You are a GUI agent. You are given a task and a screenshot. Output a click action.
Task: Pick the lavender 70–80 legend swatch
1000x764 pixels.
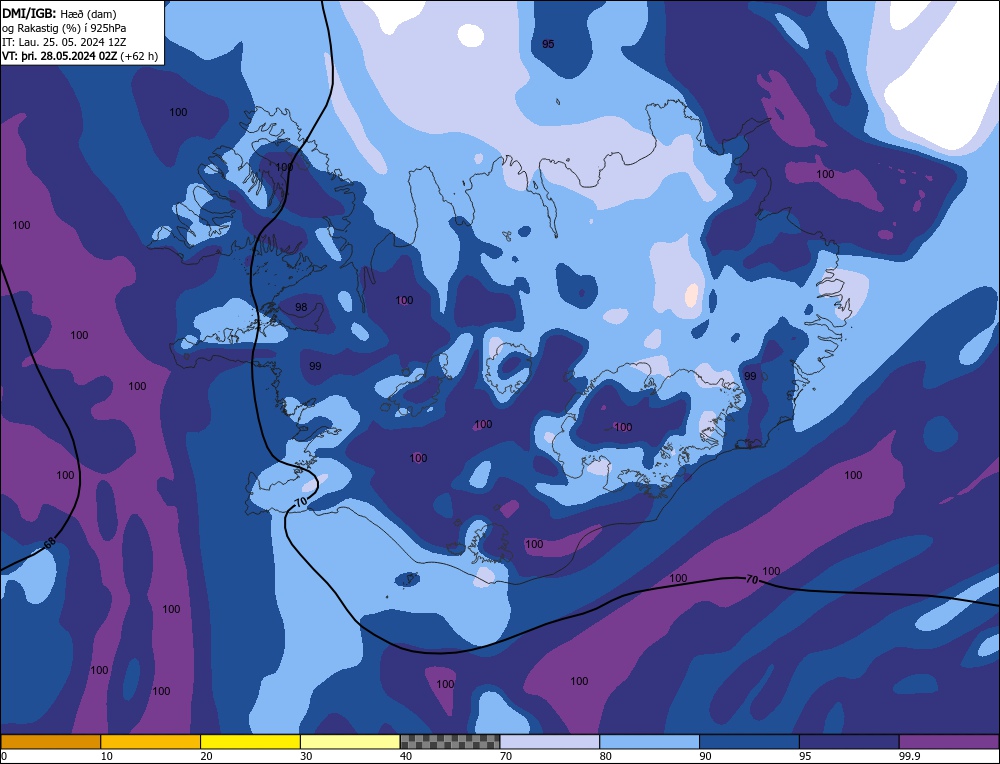point(550,742)
